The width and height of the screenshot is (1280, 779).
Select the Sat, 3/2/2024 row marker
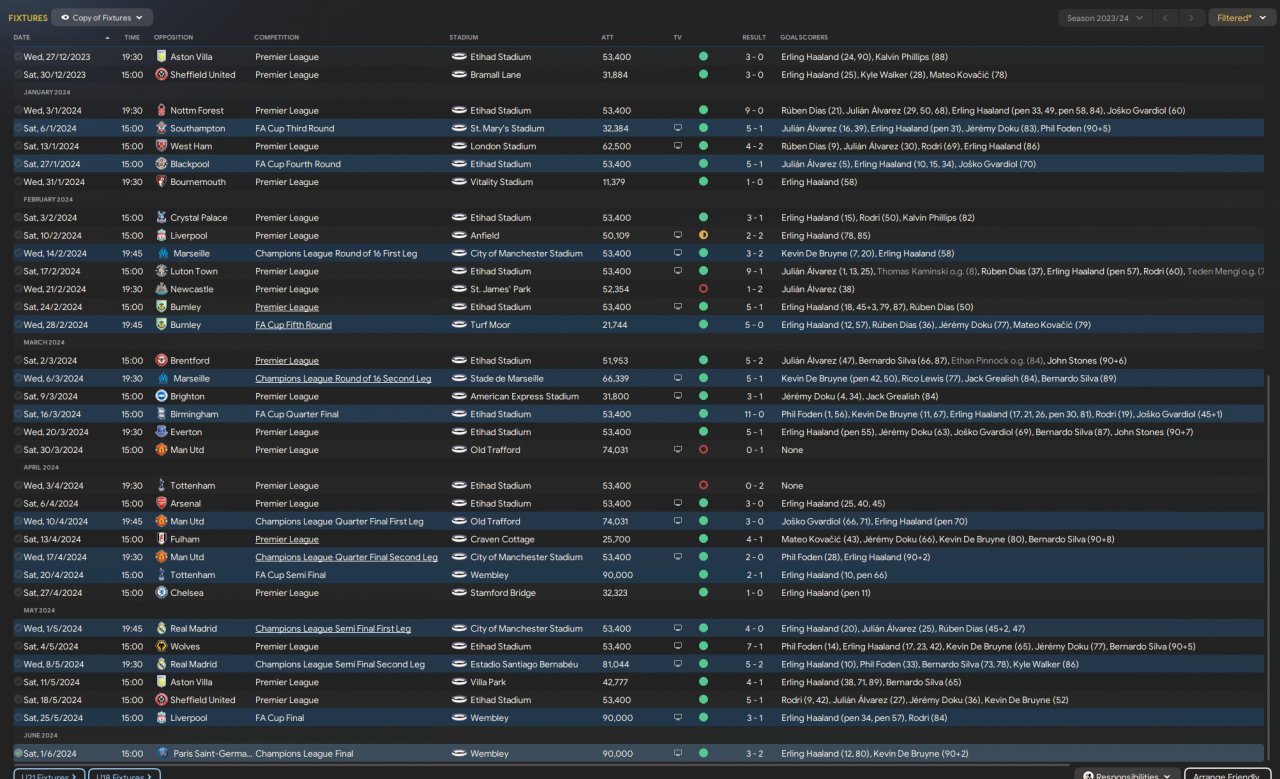pyautogui.click(x=18, y=218)
